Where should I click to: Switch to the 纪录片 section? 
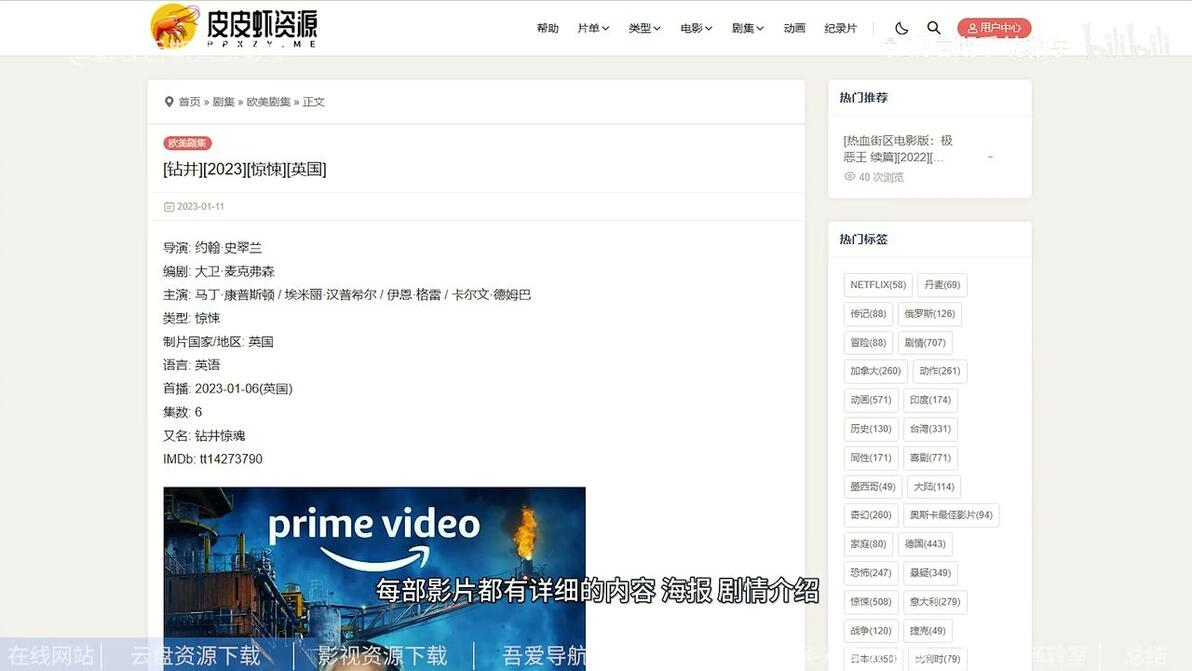click(840, 28)
